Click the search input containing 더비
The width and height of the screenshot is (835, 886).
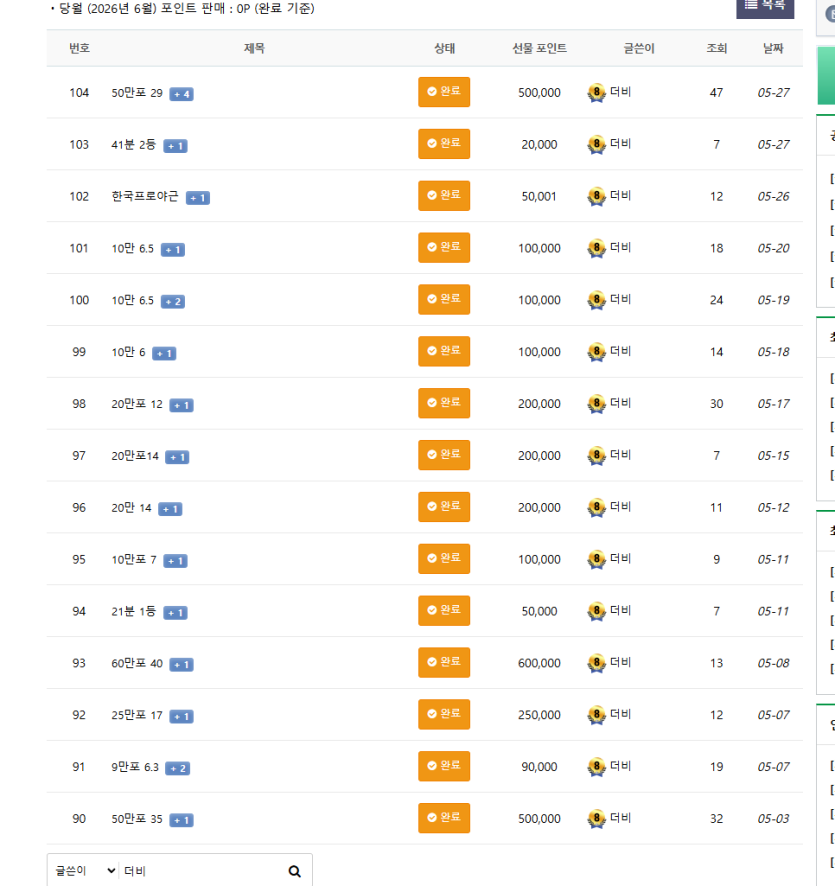click(x=201, y=871)
